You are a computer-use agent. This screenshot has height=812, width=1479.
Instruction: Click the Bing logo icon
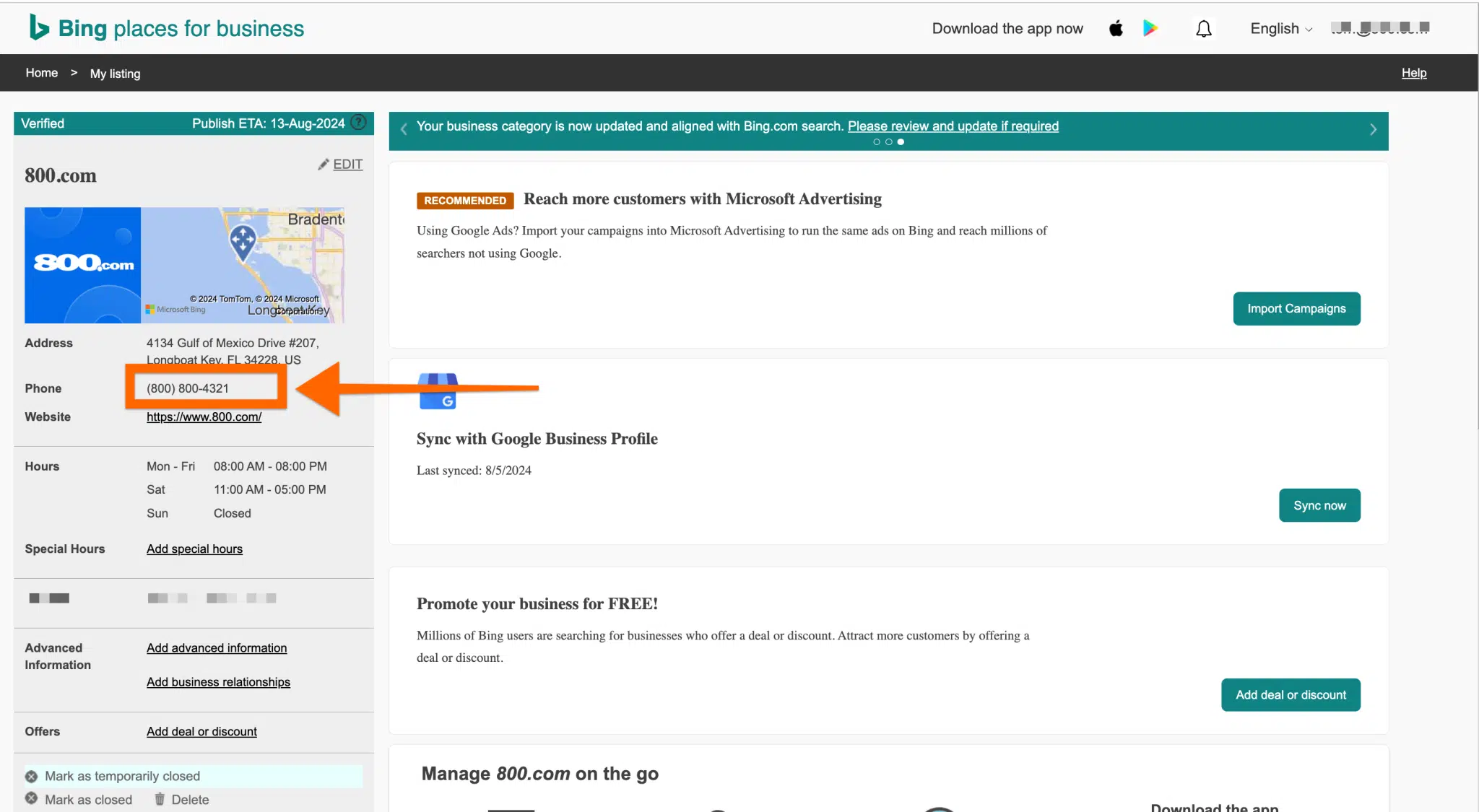coord(39,27)
